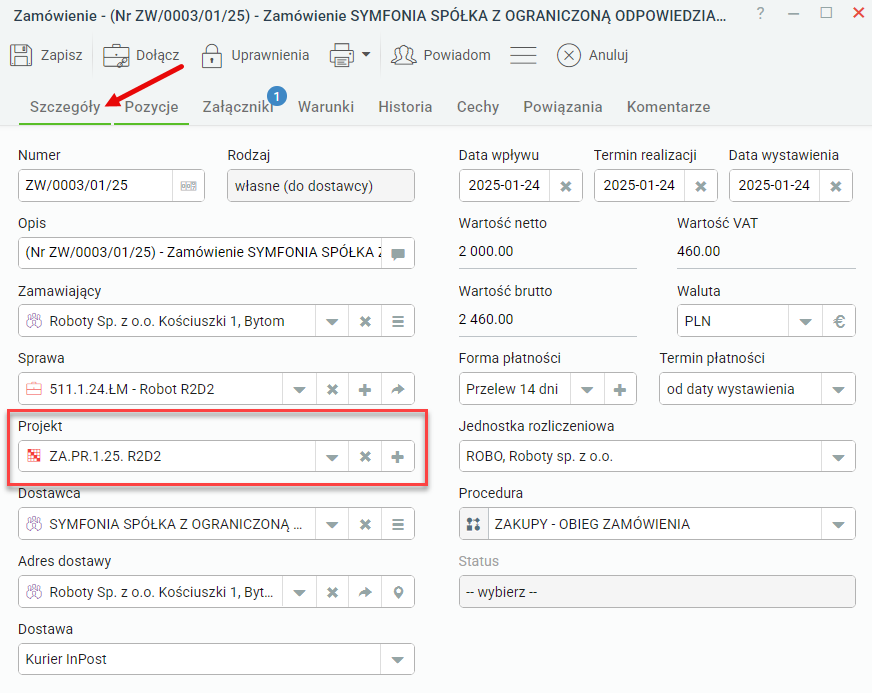This screenshot has width=872, height=693.
Task: Add a new Projekt with plus
Action: [x=398, y=457]
